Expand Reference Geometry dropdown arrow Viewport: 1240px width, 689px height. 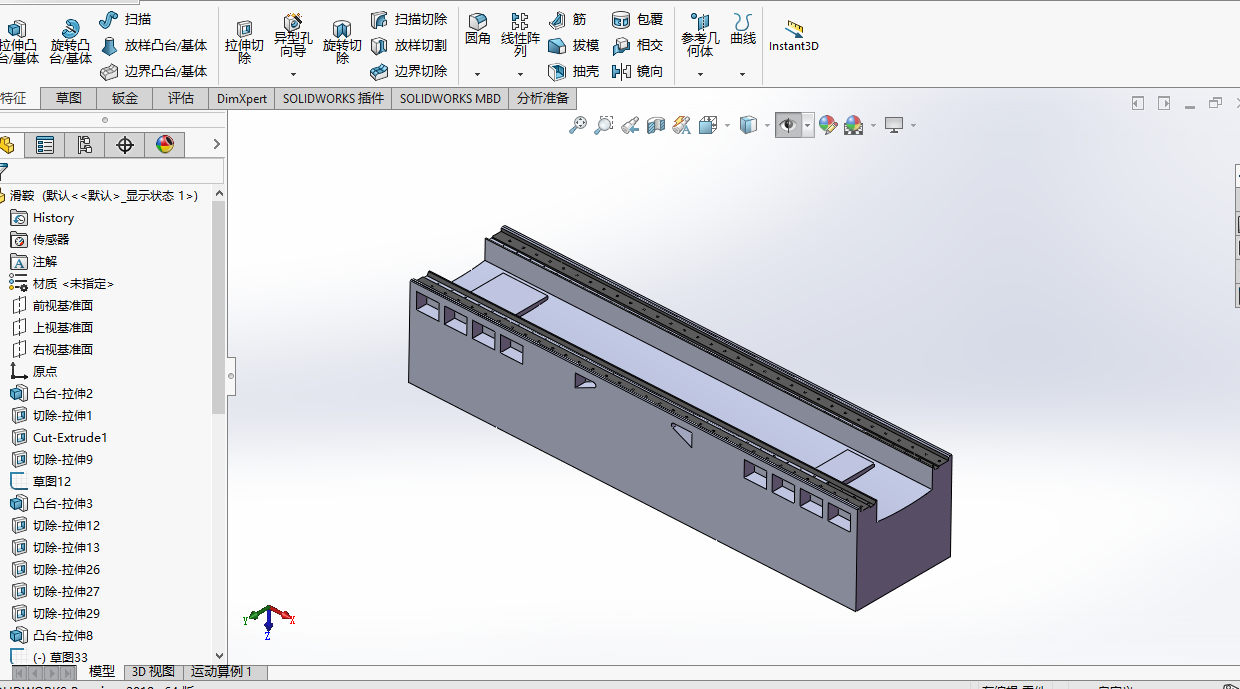[x=700, y=74]
